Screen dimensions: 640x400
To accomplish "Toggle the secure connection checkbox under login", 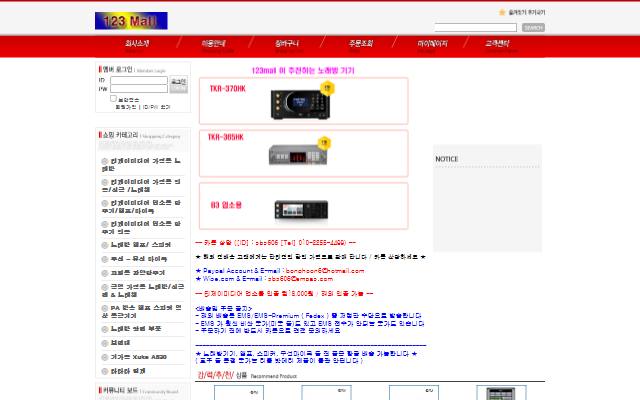I will [x=113, y=98].
